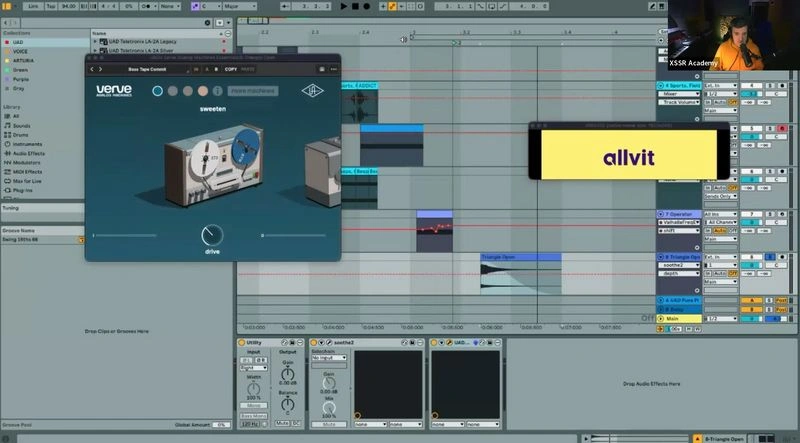This screenshot has height=443, width=800.
Task: Click the Link button in top bar
Action: [33, 6]
